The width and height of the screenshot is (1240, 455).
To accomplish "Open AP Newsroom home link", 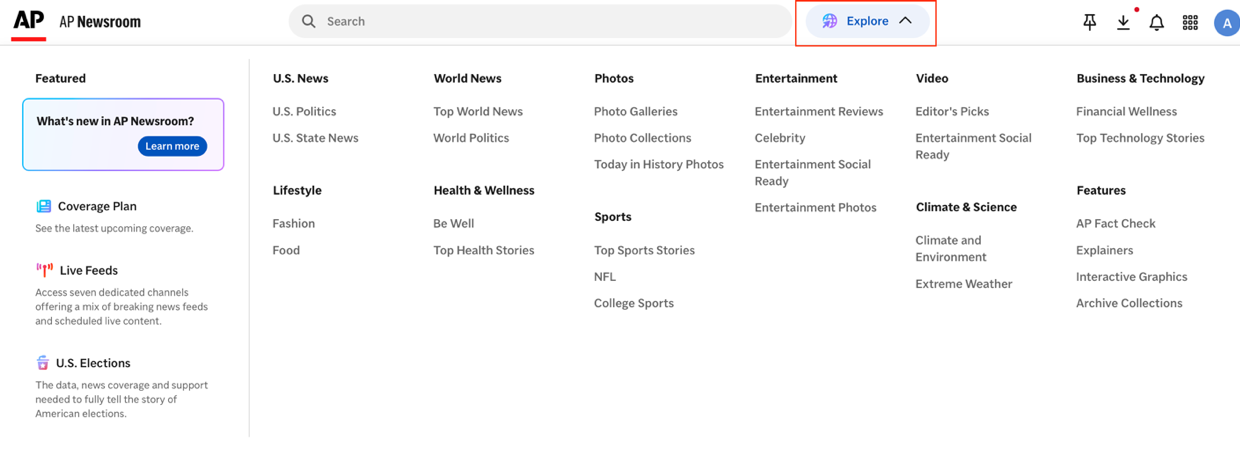I will [x=100, y=22].
